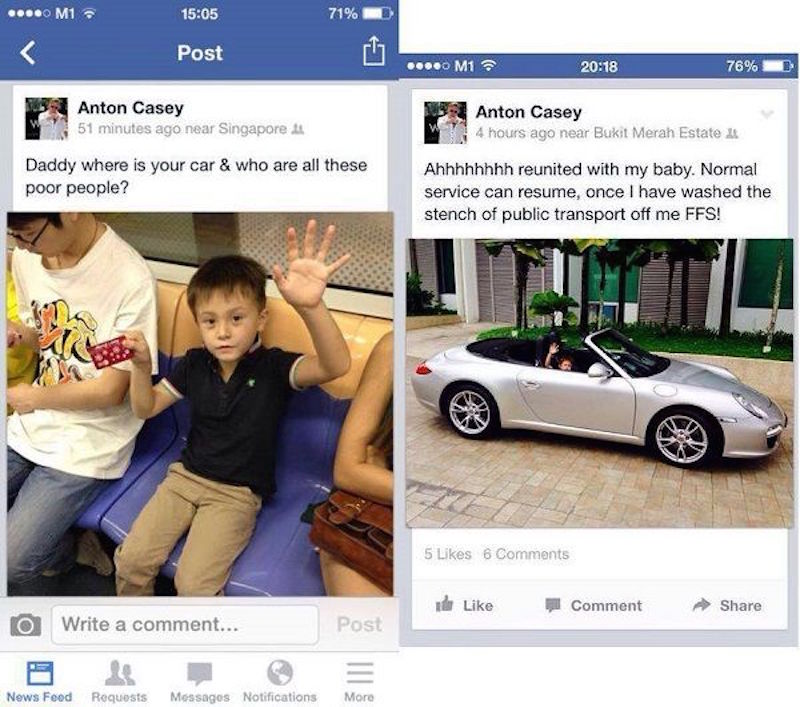Viewport: 800px width, 707px height.
Task: Share the Porsche car post
Action: click(x=727, y=605)
